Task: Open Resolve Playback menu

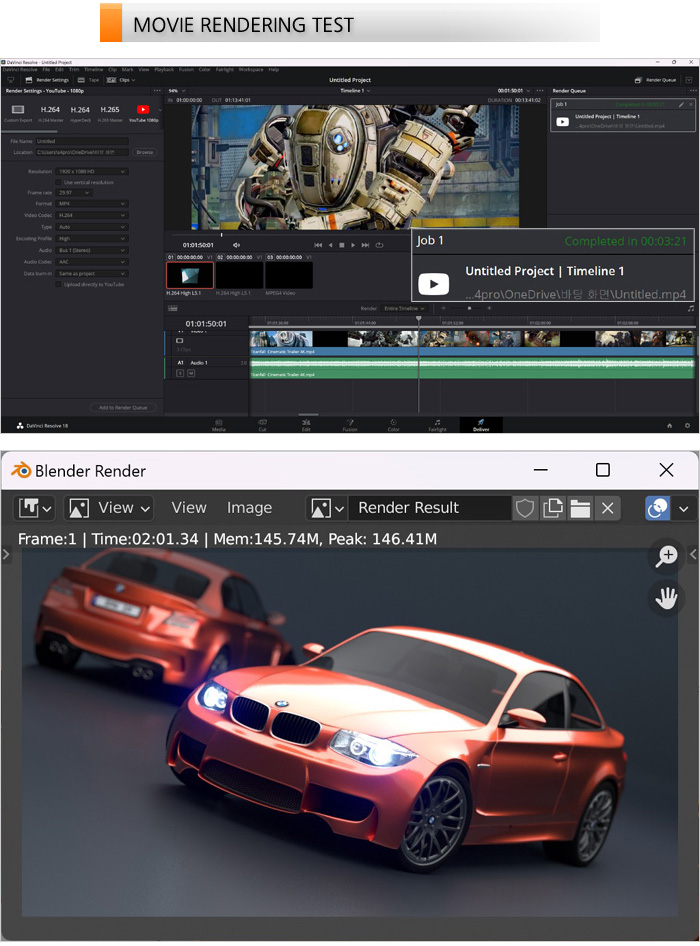Action: pyautogui.click(x=164, y=69)
